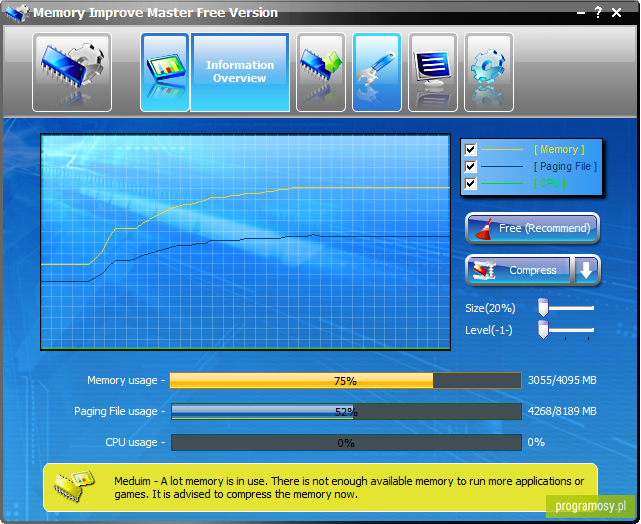This screenshot has width=641, height=524.
Task: Open the wrench tools icon
Action: (x=377, y=72)
